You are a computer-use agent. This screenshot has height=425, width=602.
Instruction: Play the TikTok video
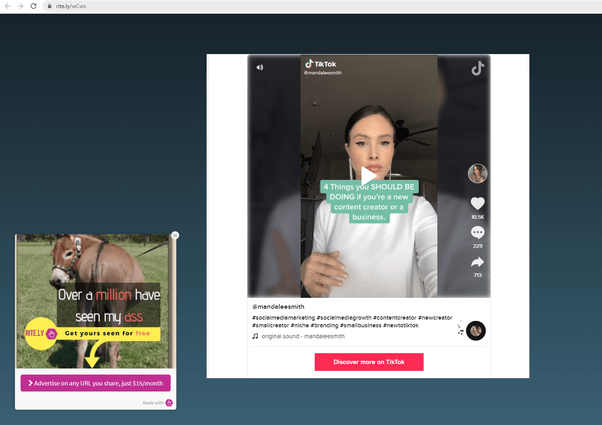pyautogui.click(x=368, y=176)
